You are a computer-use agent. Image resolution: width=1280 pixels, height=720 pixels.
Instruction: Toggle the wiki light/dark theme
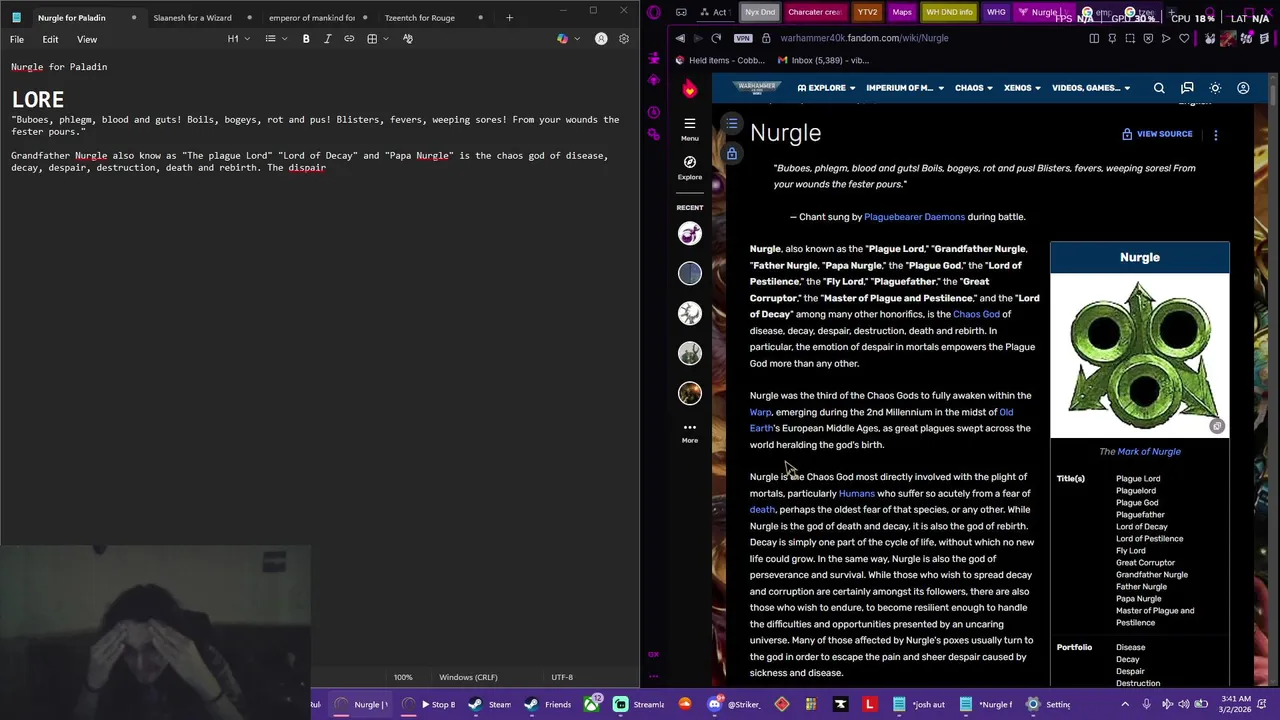pyautogui.click(x=1215, y=88)
